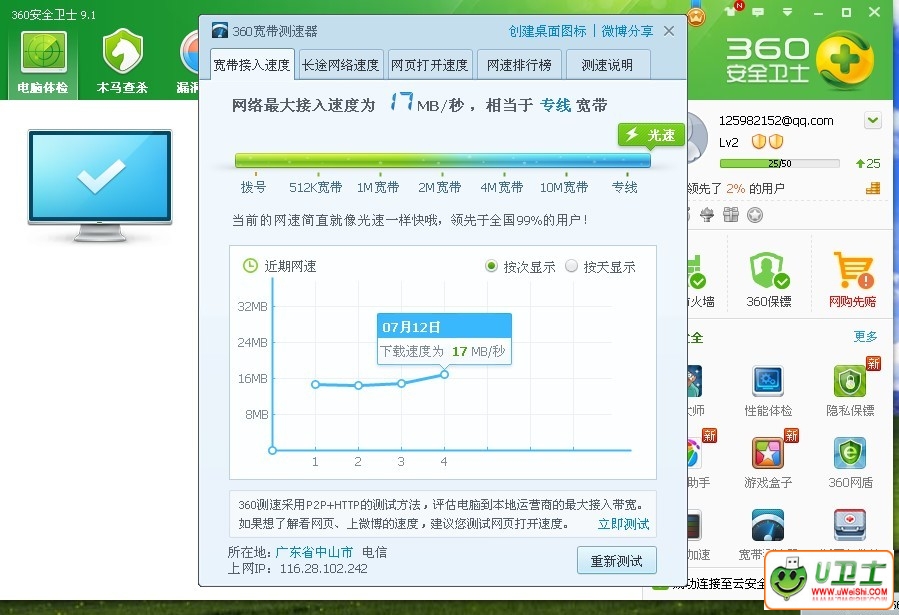Launch the 360网盾 web shield

848,458
